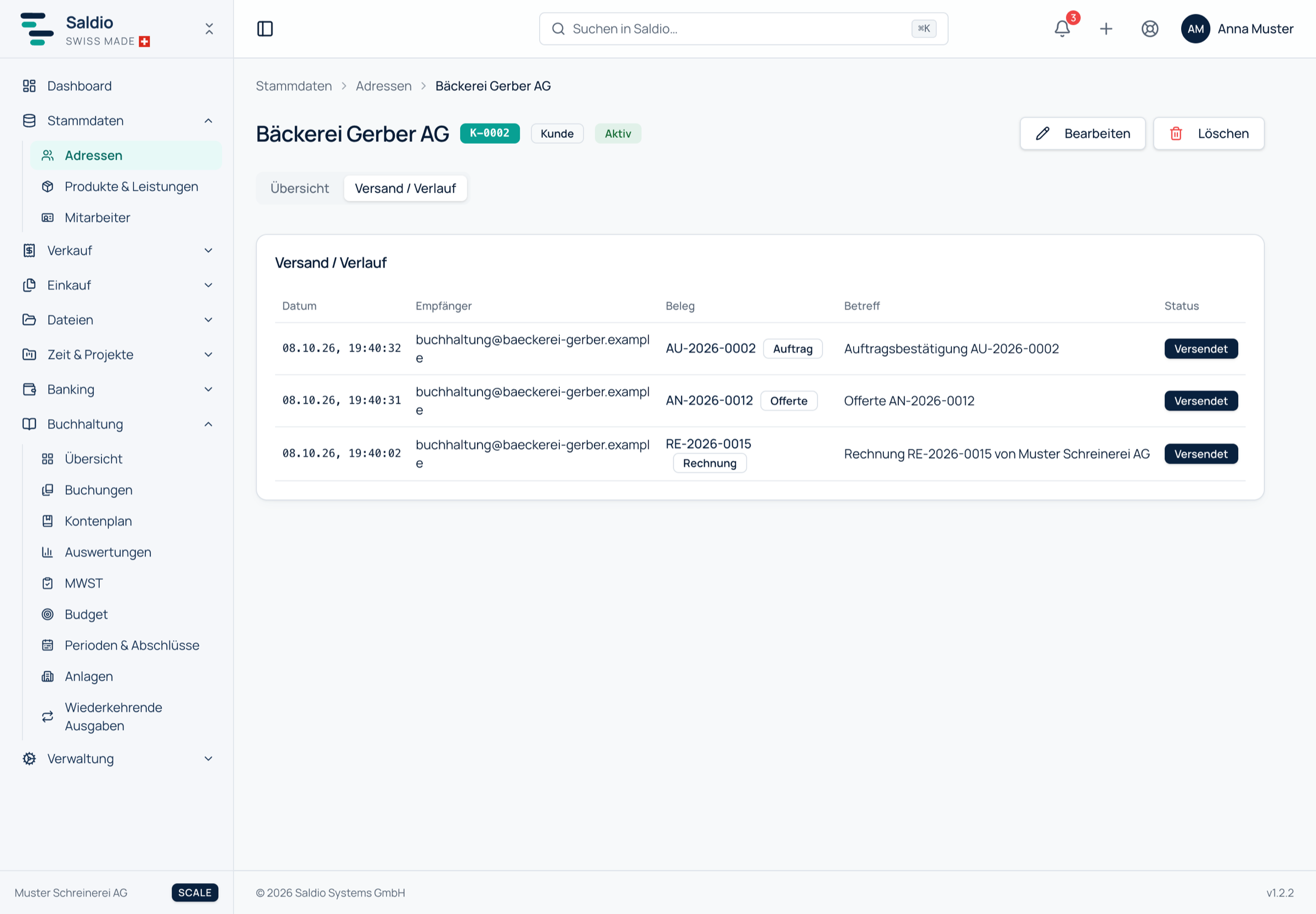
Task: Click the SCALE plan badge
Action: pyautogui.click(x=195, y=893)
